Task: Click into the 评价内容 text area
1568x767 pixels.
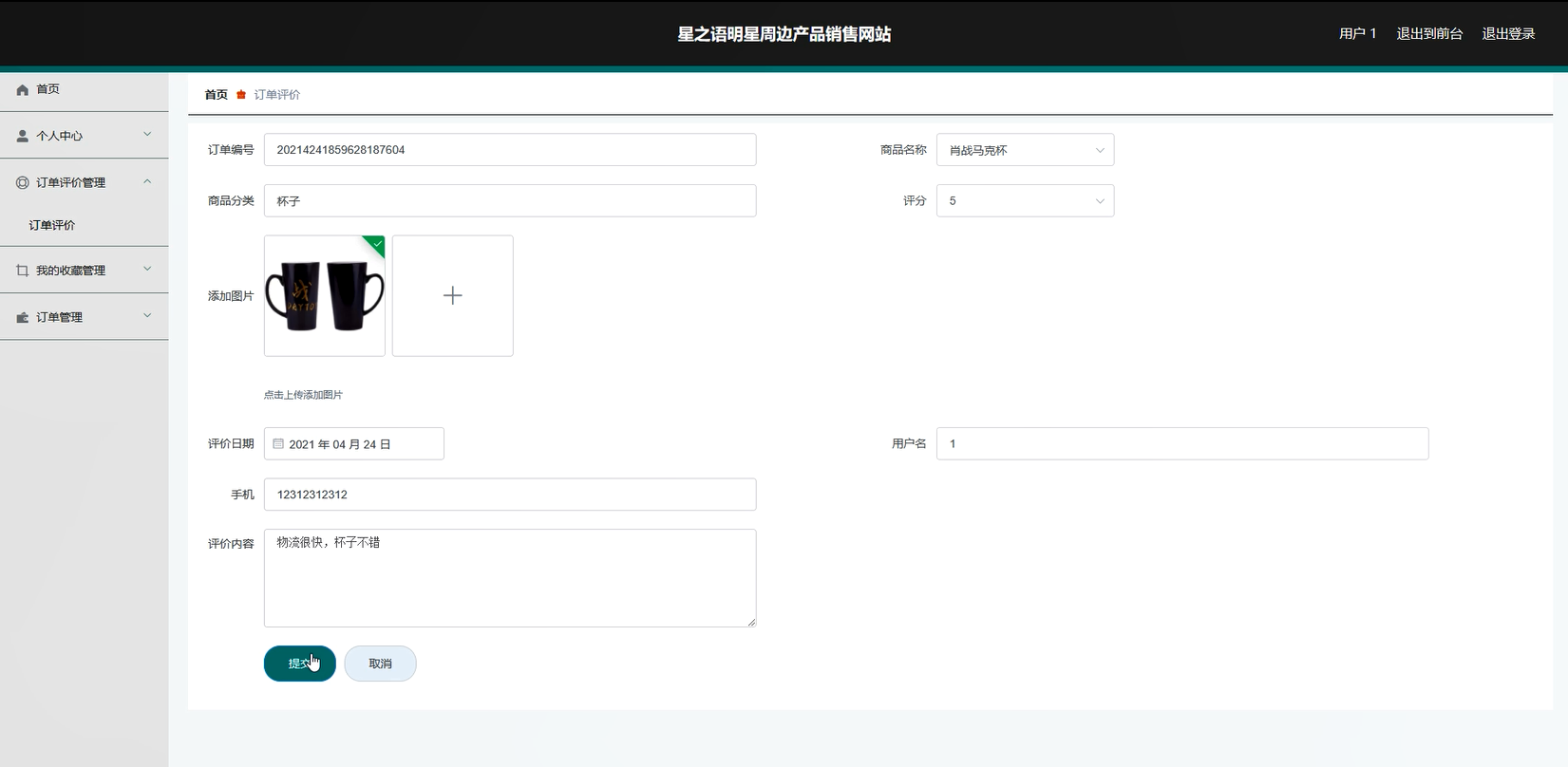Action: tap(509, 577)
